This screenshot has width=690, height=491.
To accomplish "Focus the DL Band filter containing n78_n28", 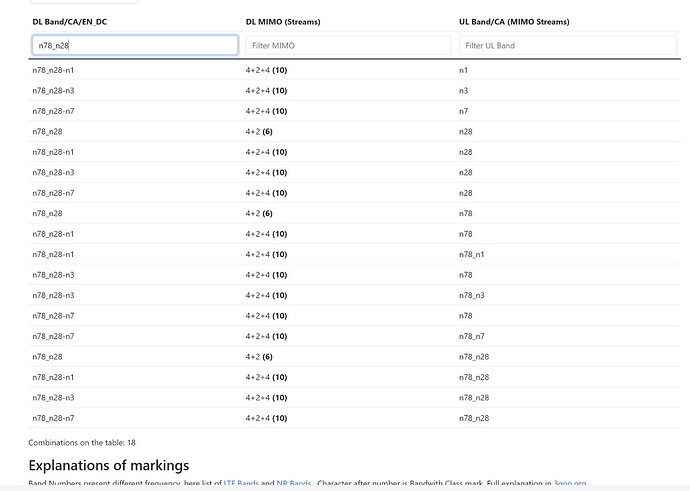I will 135,45.
